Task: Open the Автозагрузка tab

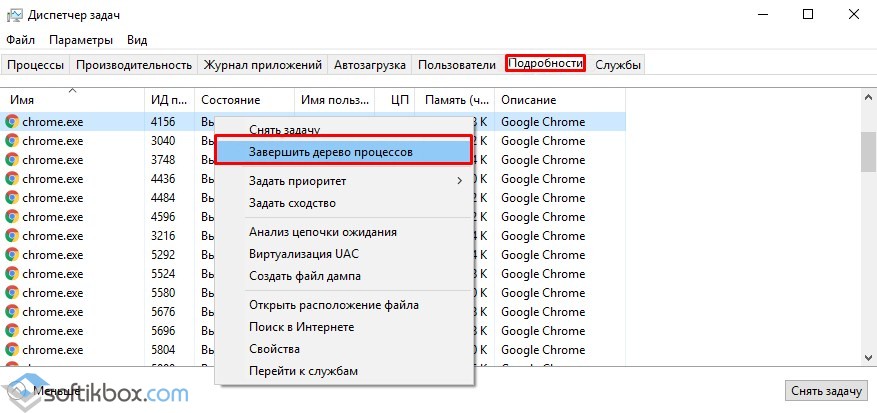Action: pyautogui.click(x=369, y=65)
